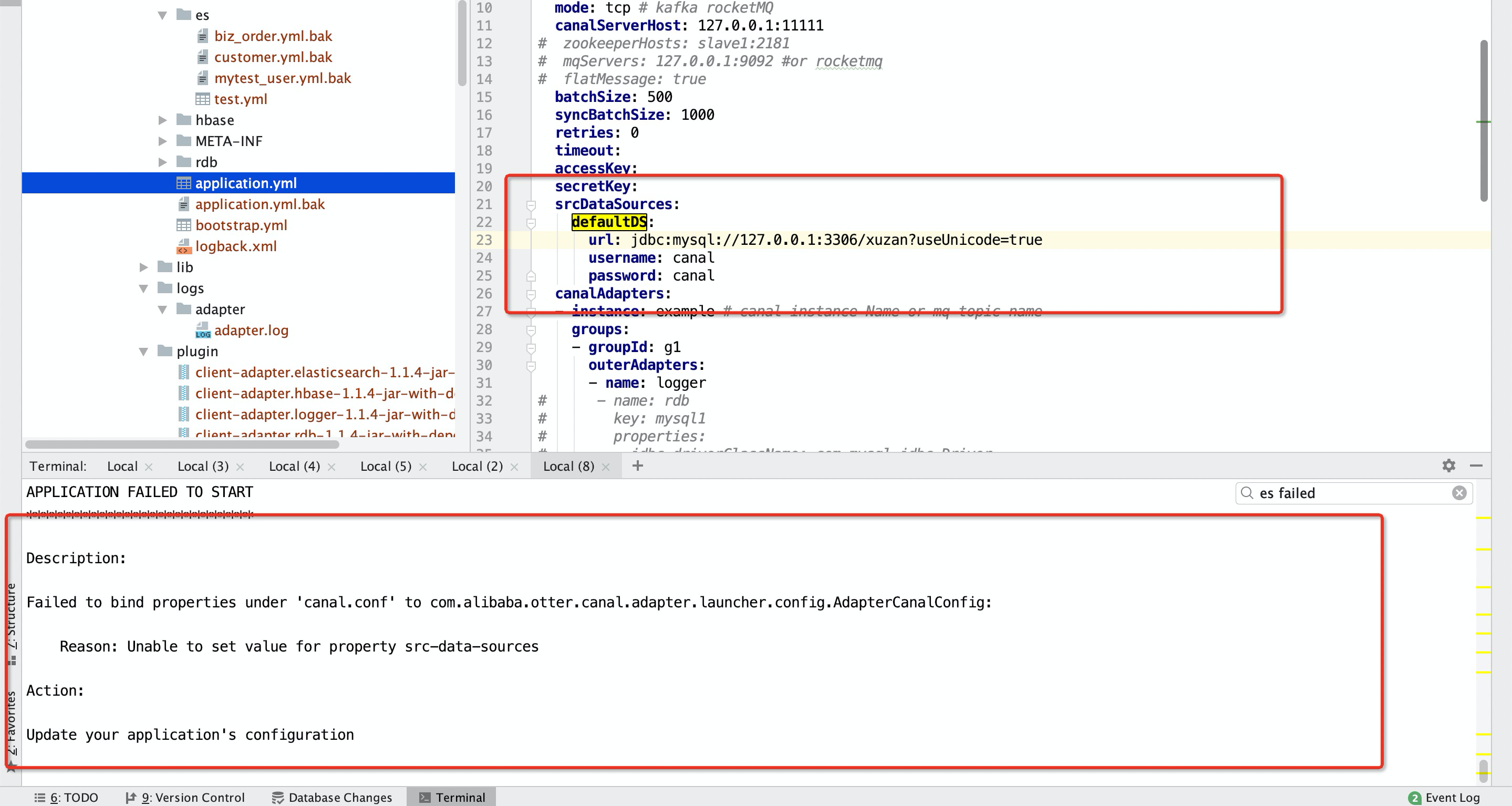Click the adapter.log LOG file icon
1512x806 pixels.
click(x=202, y=330)
